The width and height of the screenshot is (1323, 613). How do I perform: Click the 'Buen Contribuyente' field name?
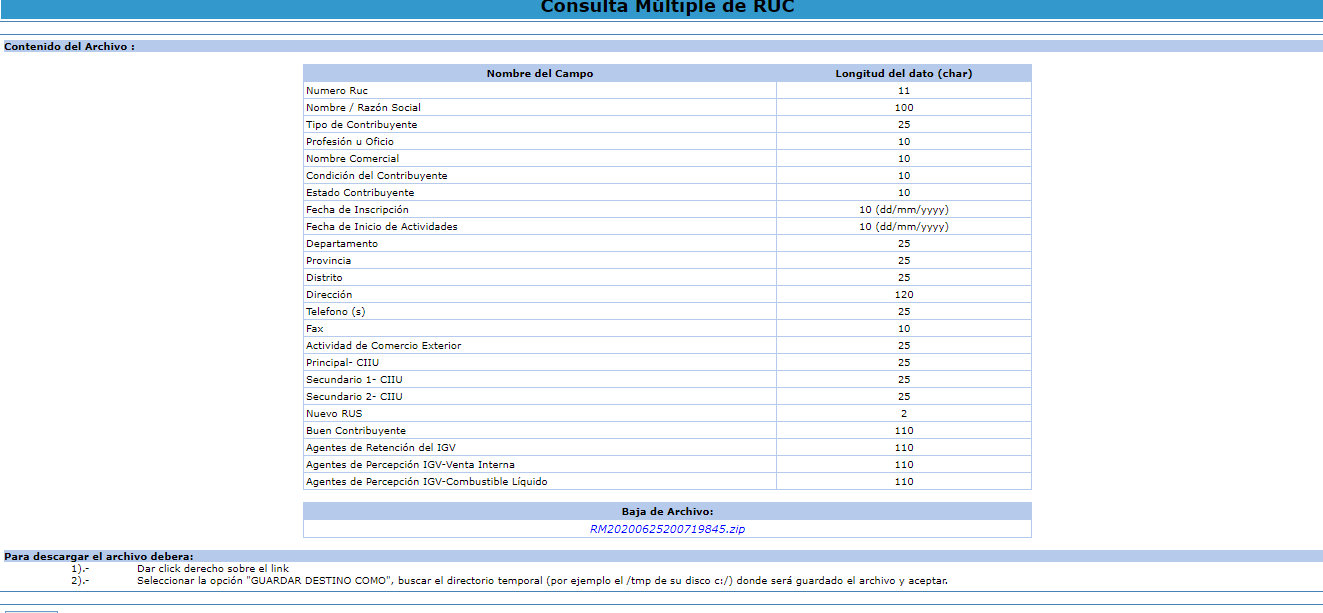(356, 431)
